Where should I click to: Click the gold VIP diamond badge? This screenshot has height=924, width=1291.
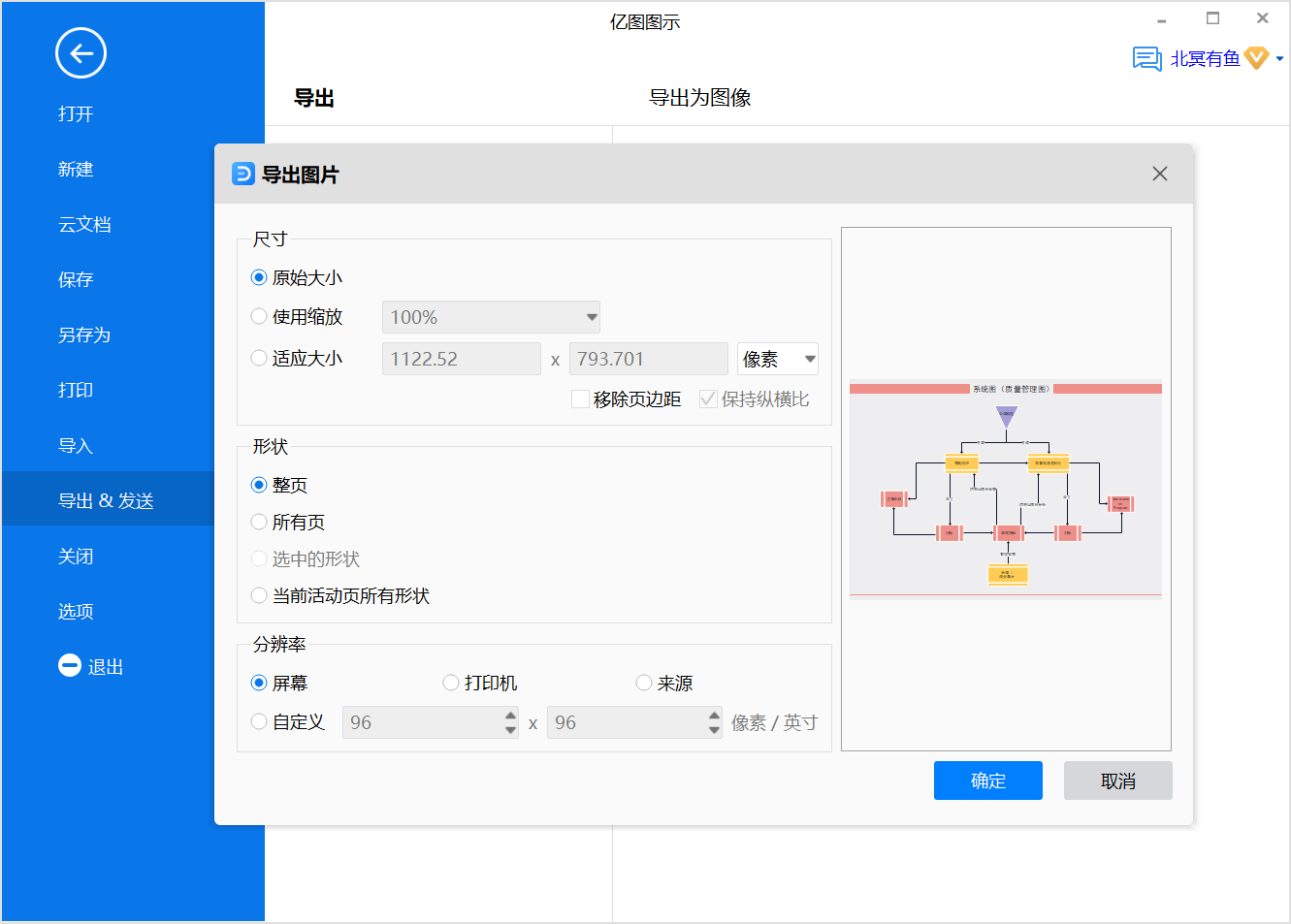tap(1256, 58)
